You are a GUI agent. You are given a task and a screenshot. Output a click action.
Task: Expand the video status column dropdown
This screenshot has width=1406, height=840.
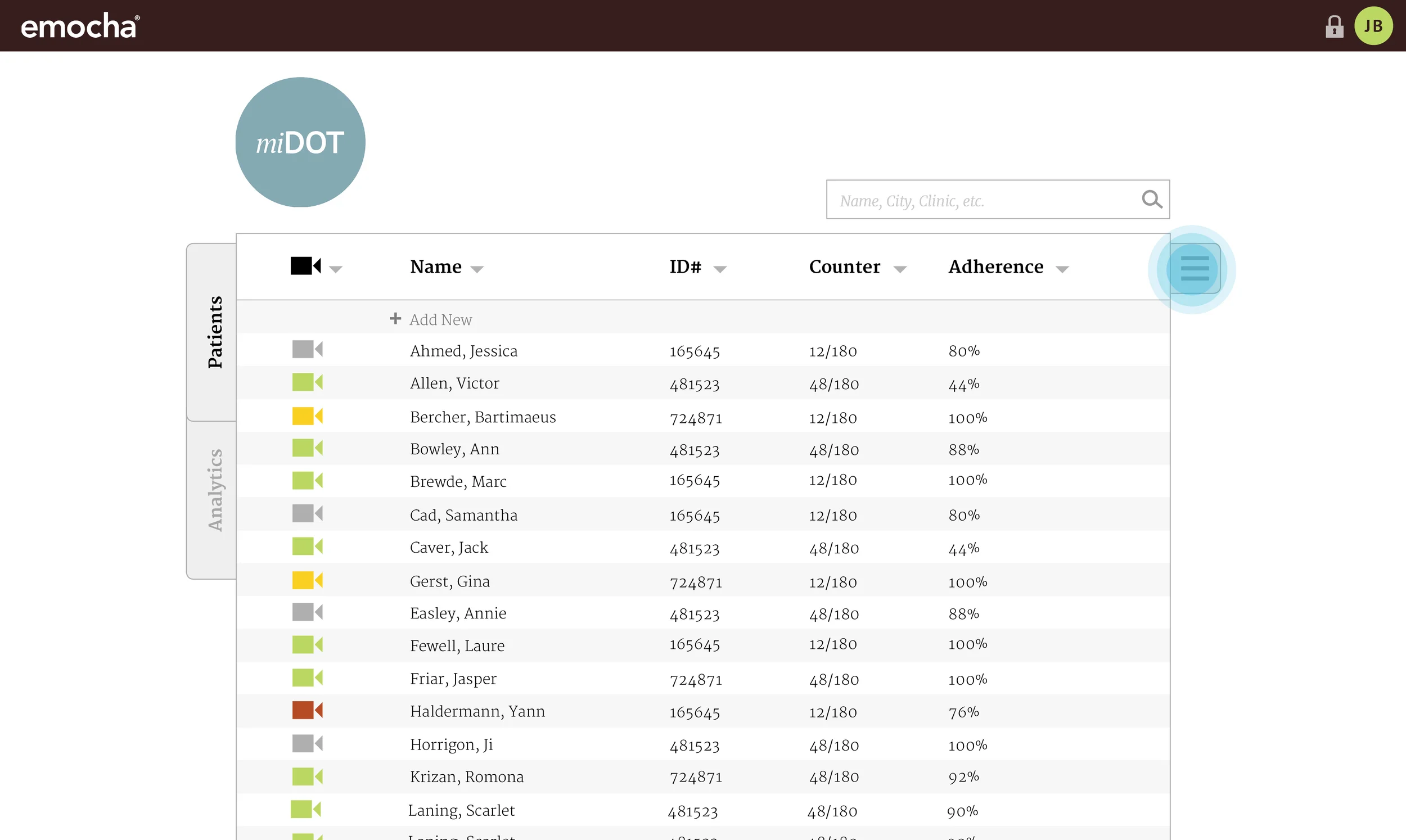tap(336, 269)
